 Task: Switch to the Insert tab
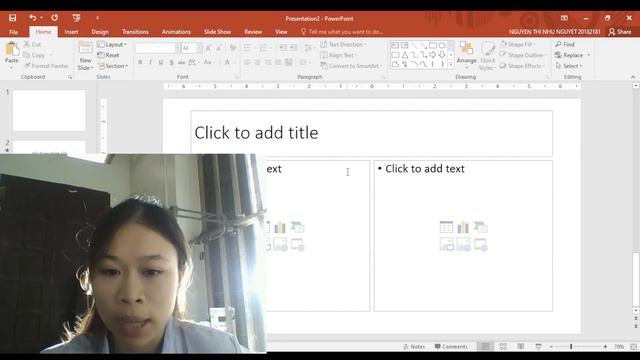coord(71,32)
